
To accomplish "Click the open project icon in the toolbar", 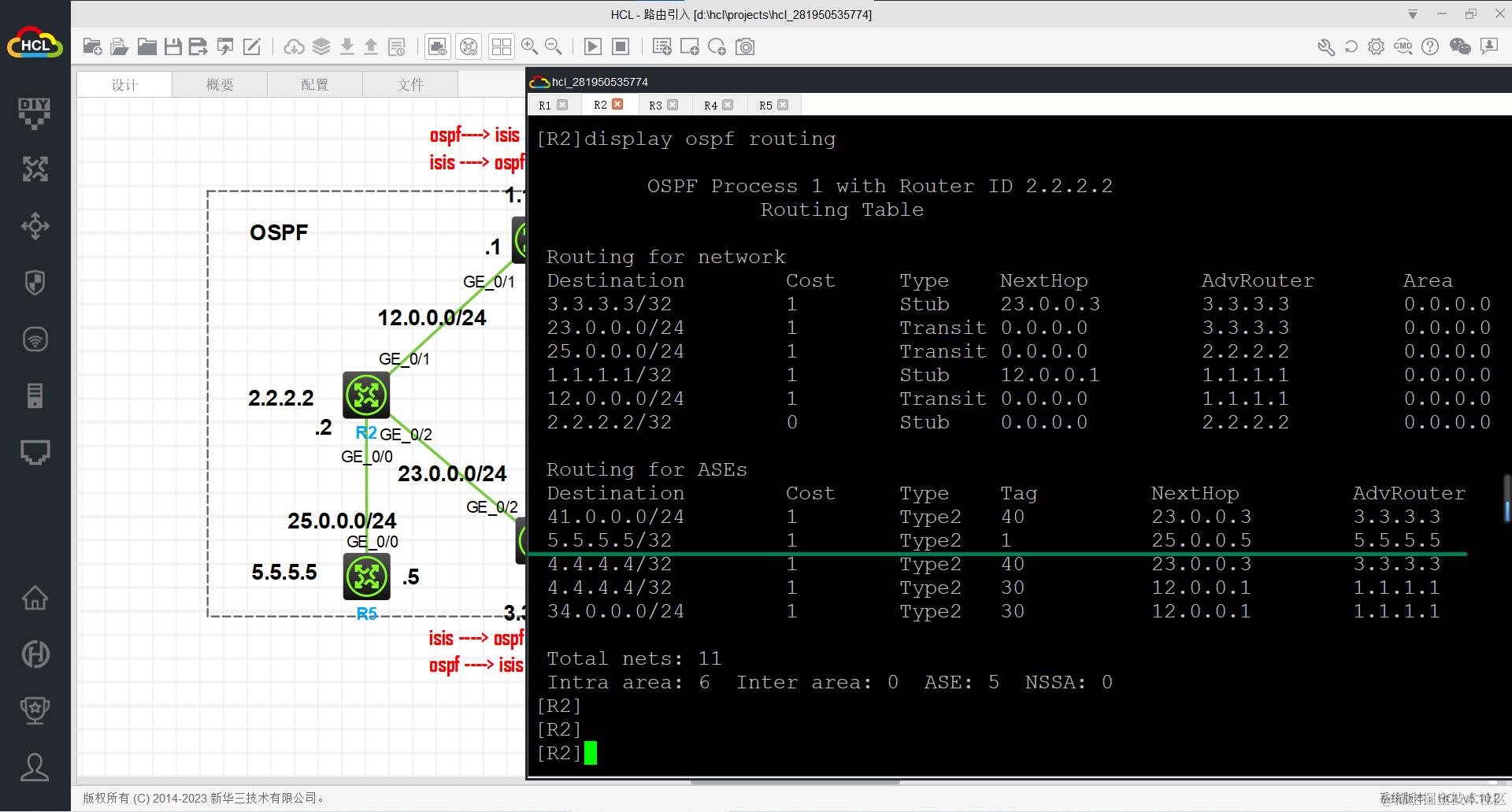I will coord(119,46).
